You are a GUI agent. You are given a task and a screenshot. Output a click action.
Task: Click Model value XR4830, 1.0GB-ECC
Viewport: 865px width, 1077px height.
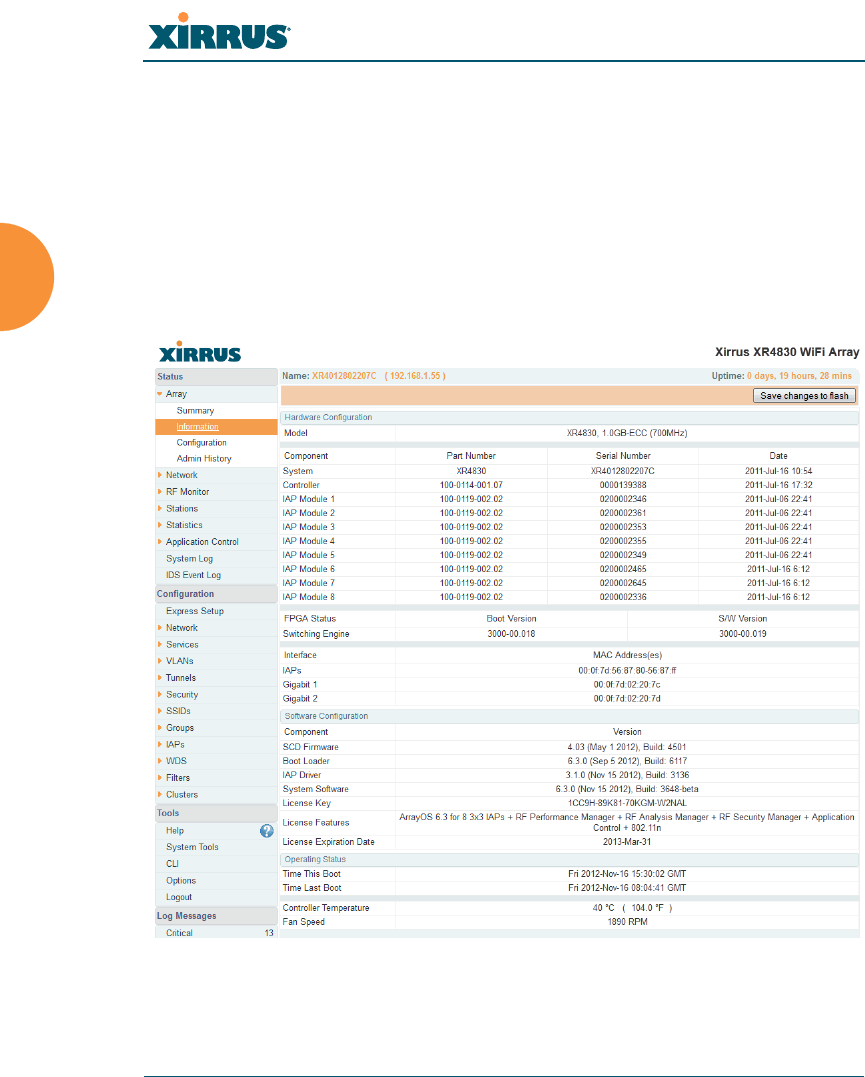point(627,433)
